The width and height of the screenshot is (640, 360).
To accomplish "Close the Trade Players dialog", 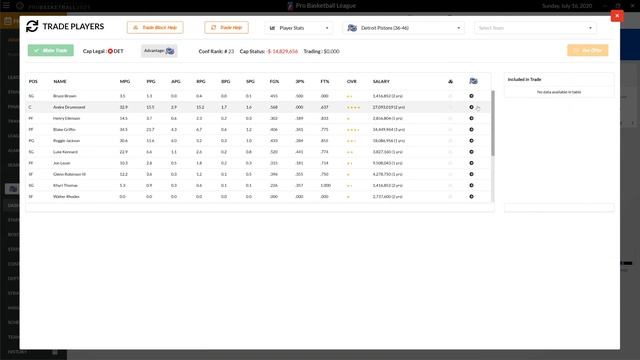I will [x=617, y=16].
